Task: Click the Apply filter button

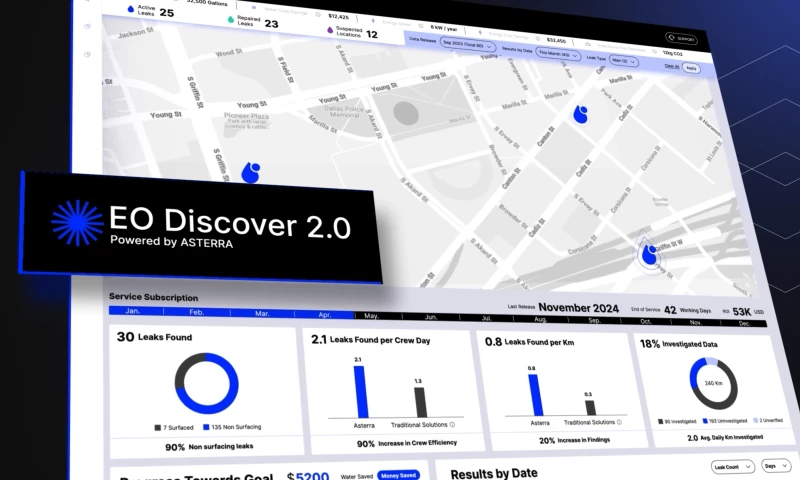Action: tap(691, 68)
